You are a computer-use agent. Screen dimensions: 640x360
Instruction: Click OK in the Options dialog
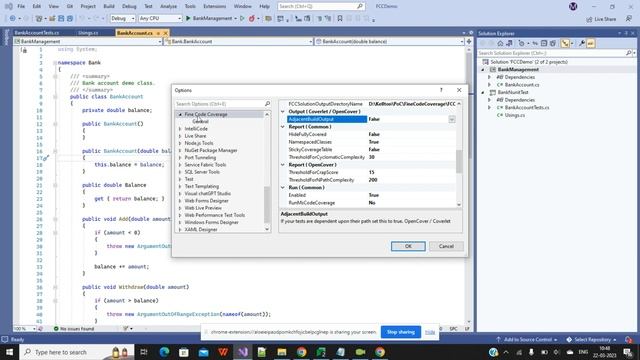(408, 246)
